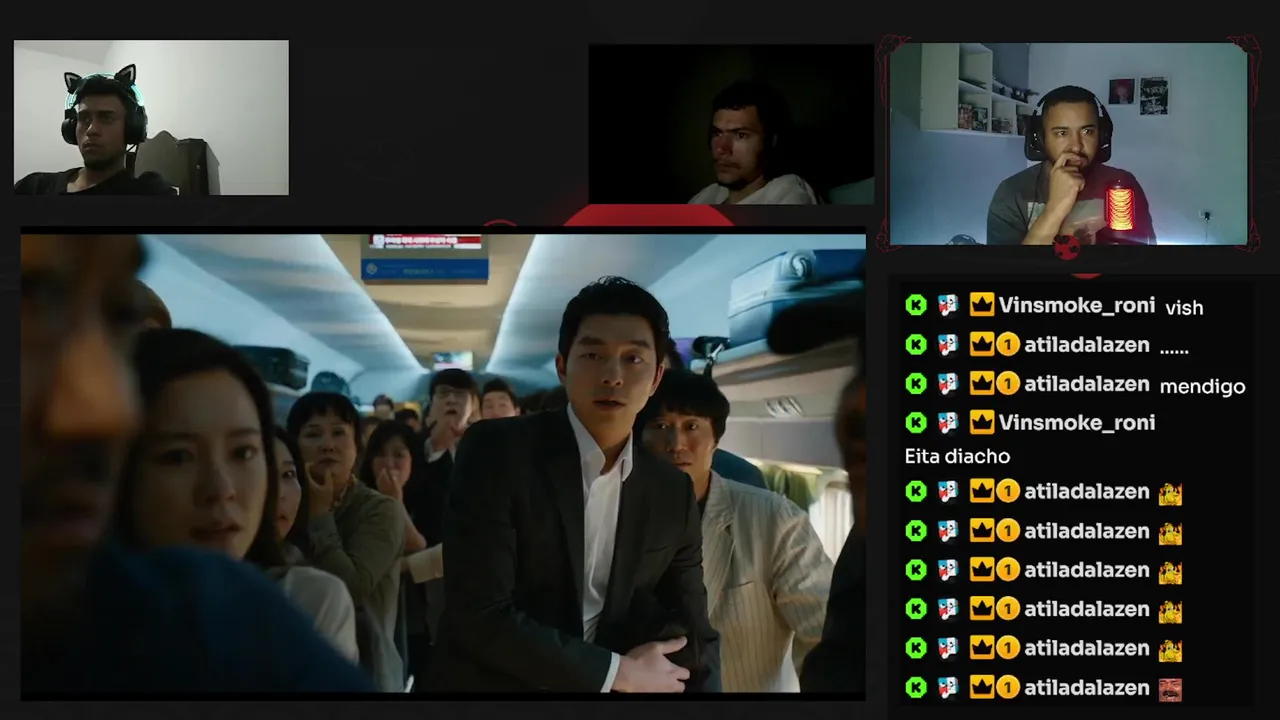This screenshot has height=720, width=1280.
Task: Click the crown badge on the '......' message row
Action: tap(982, 345)
